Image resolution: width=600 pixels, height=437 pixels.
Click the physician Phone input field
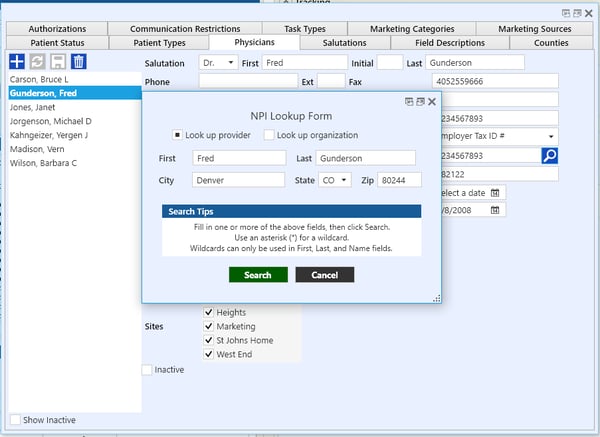click(x=248, y=81)
